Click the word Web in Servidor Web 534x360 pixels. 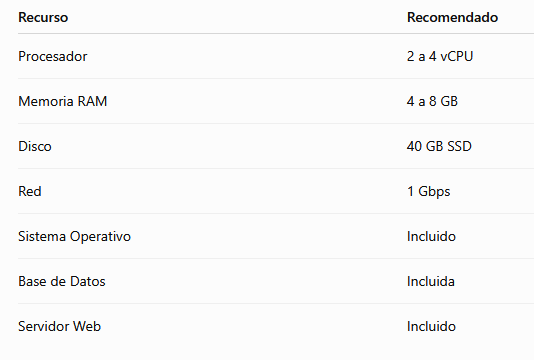pyautogui.click(x=87, y=326)
